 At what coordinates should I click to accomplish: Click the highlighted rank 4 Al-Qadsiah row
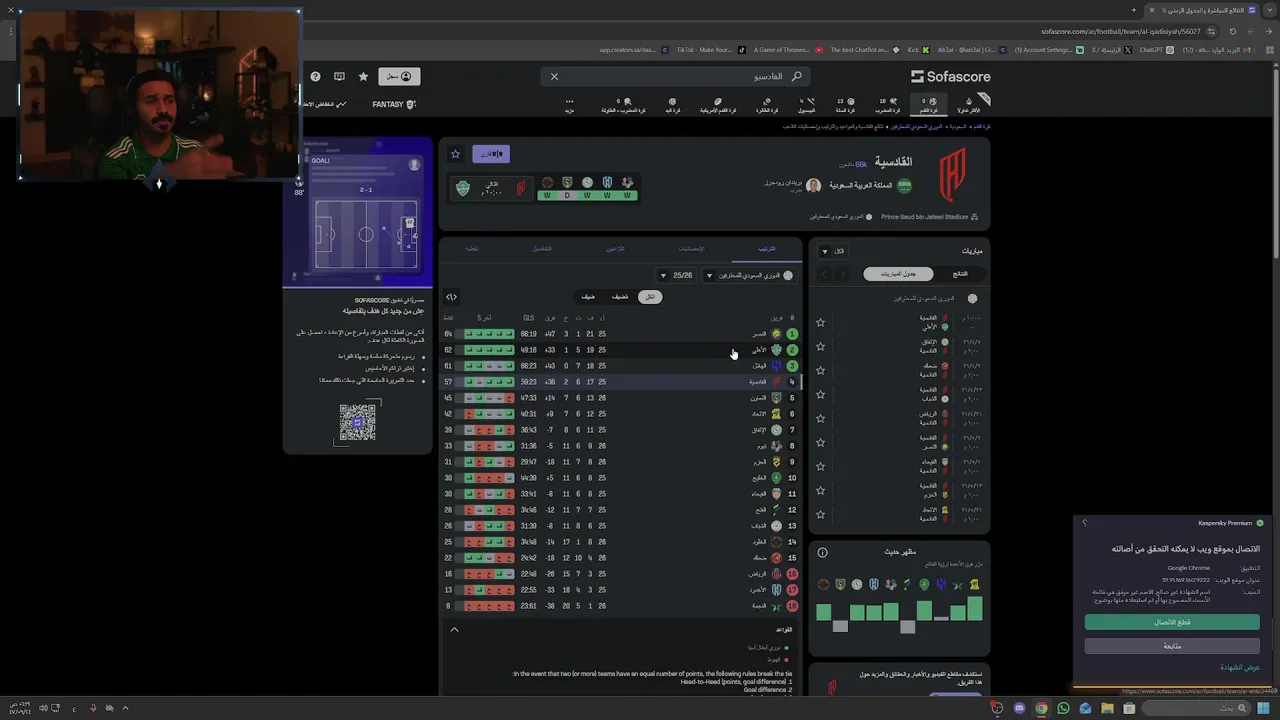tap(620, 382)
